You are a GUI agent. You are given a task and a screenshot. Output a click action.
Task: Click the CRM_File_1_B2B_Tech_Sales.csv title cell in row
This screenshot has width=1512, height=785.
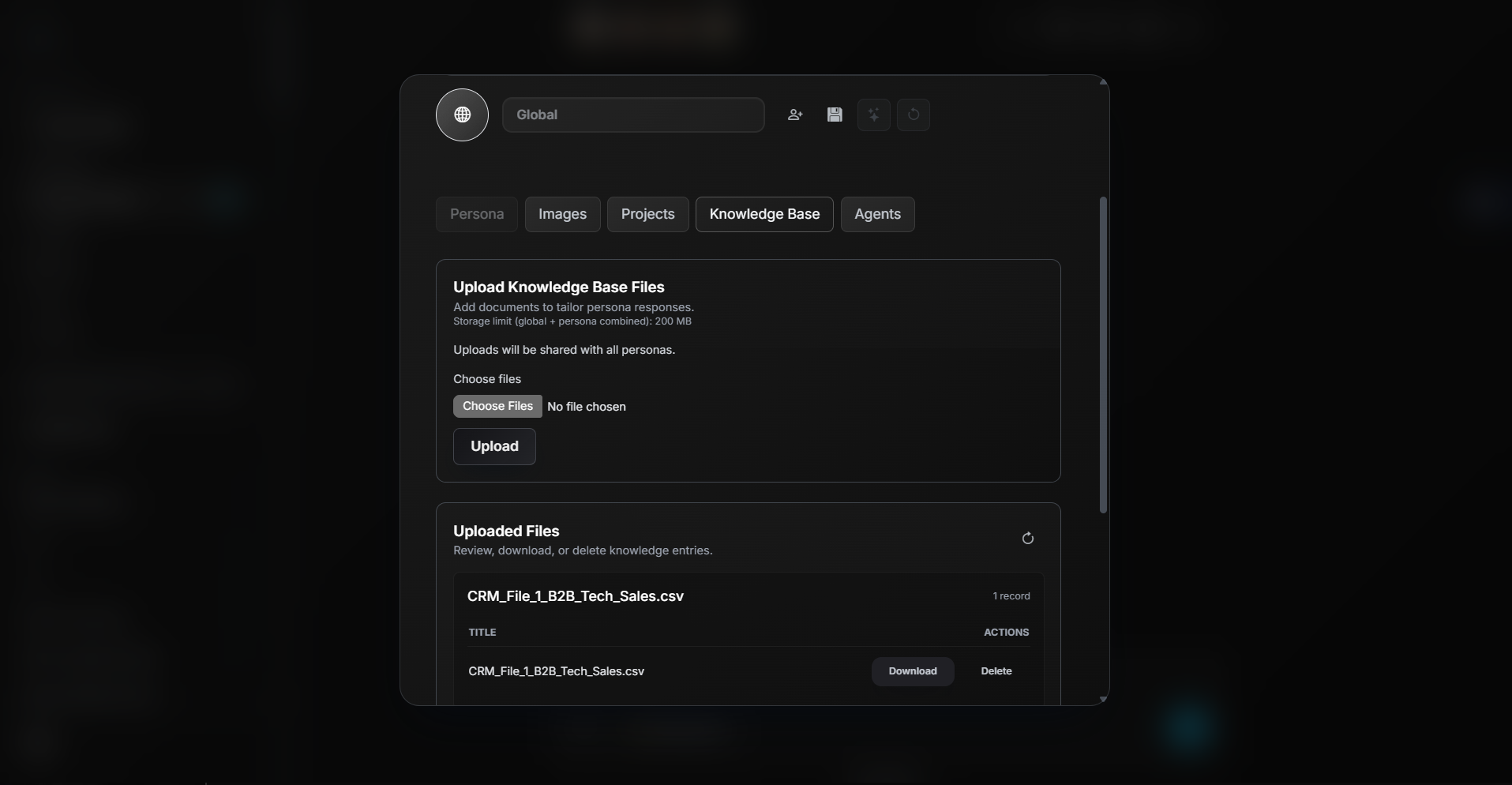click(556, 672)
